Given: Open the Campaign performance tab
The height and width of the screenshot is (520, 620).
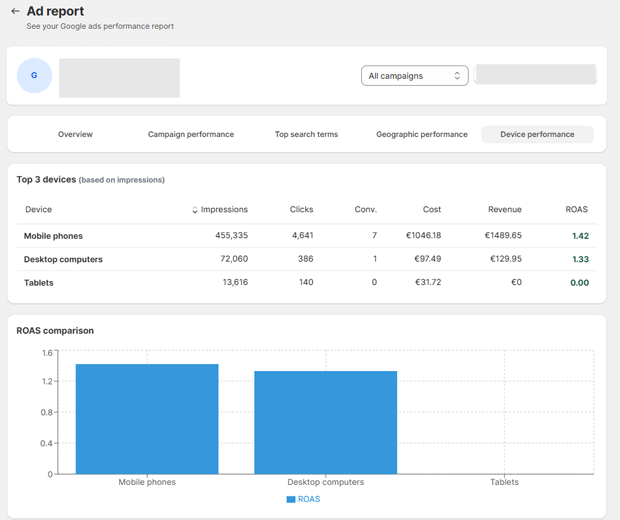Looking at the screenshot, I should tap(191, 134).
